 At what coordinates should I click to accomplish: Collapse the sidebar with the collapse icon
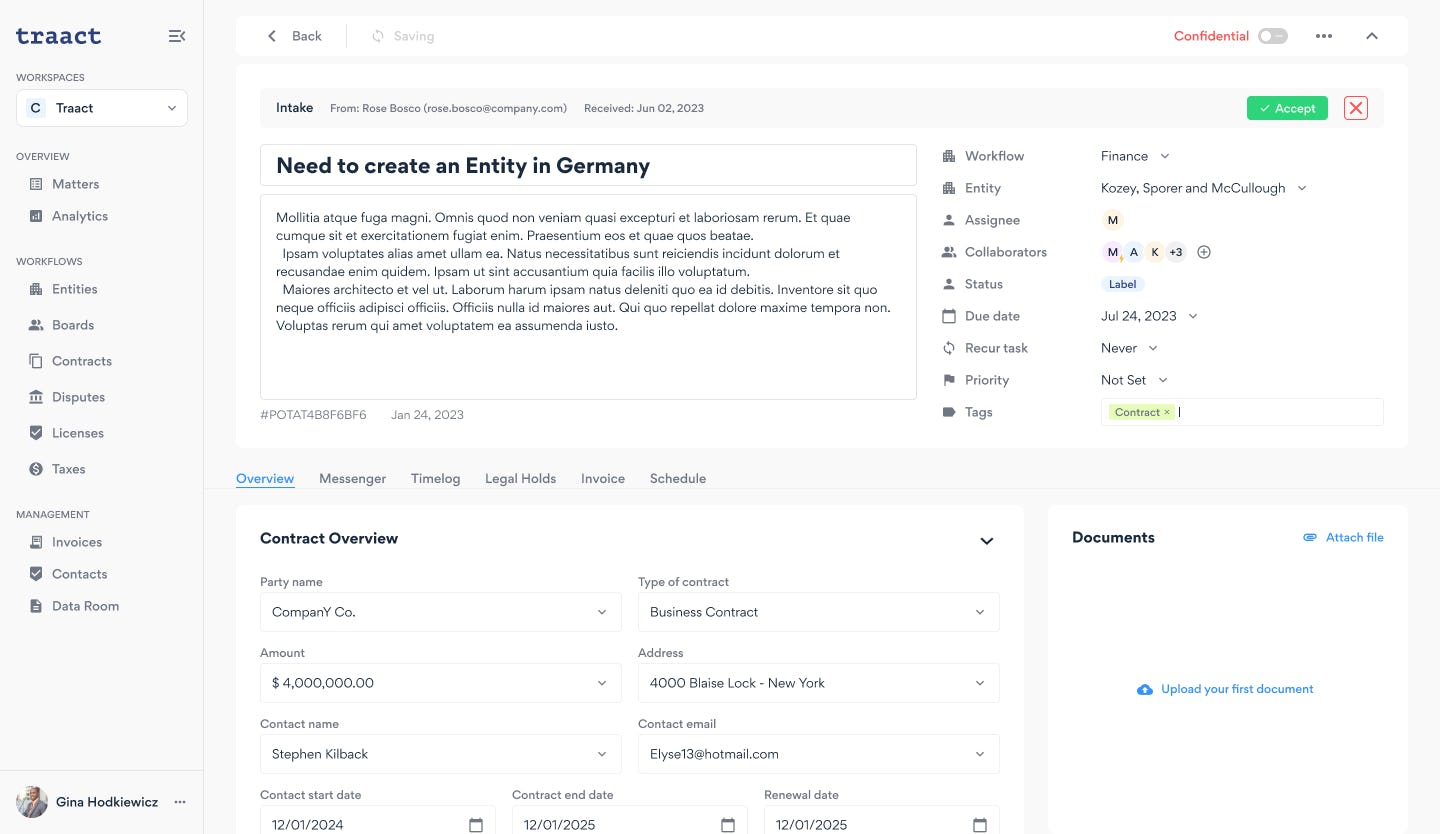tap(177, 35)
